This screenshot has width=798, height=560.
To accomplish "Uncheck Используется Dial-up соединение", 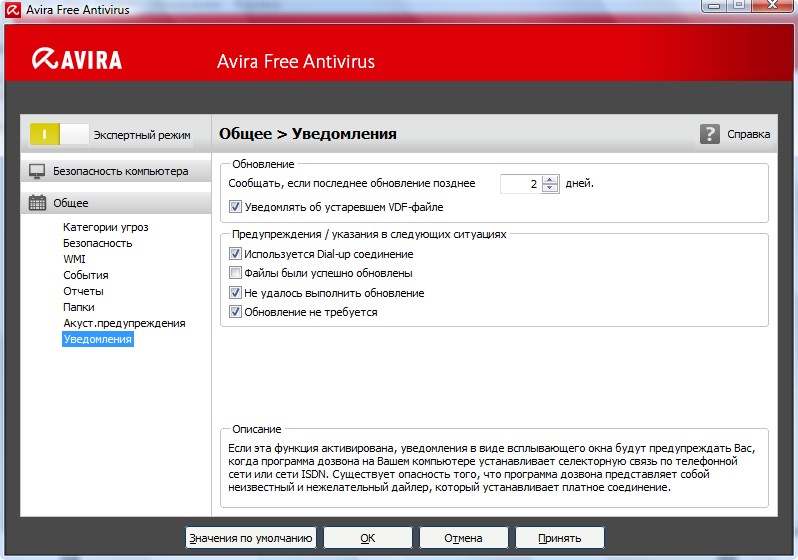I will (235, 254).
